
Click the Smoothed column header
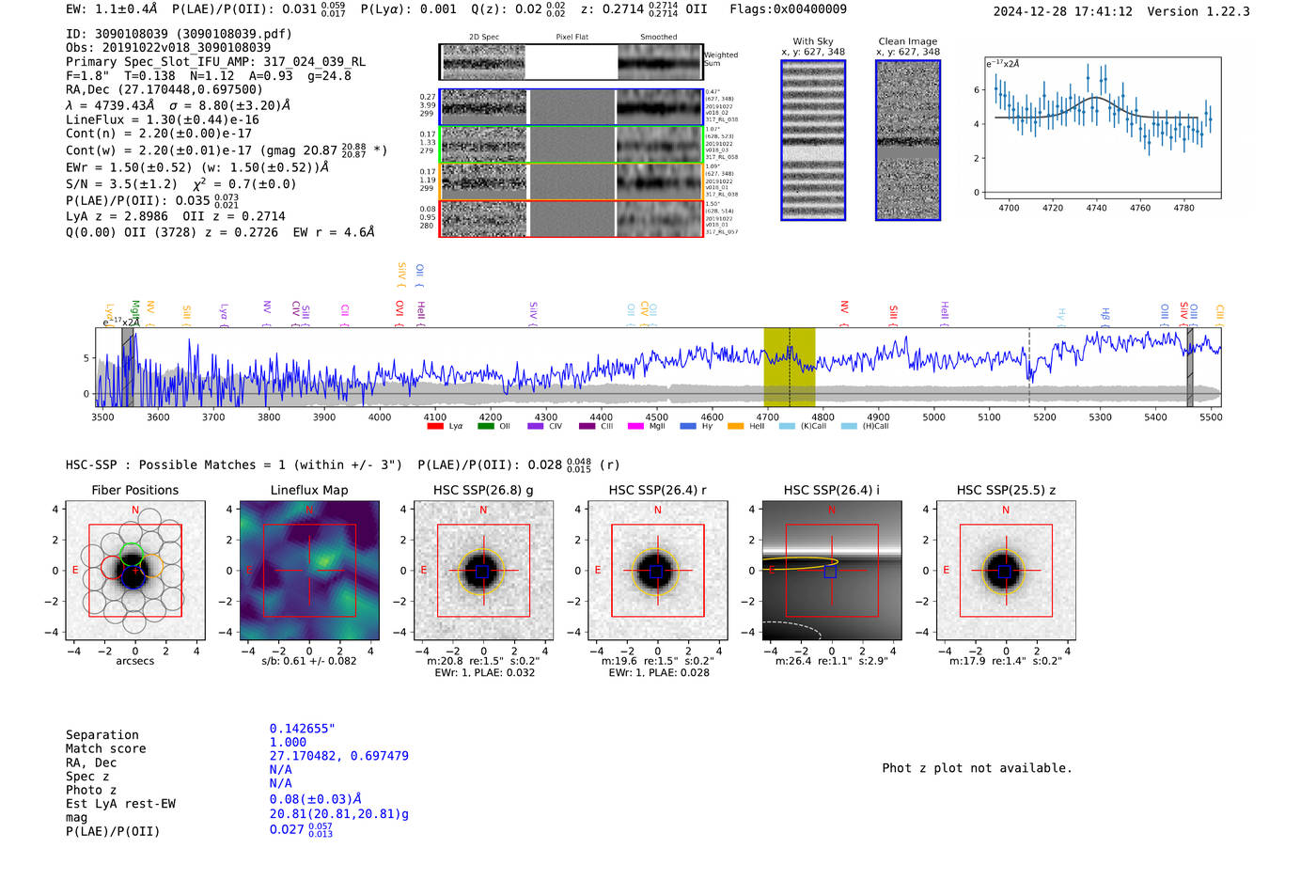[x=658, y=38]
